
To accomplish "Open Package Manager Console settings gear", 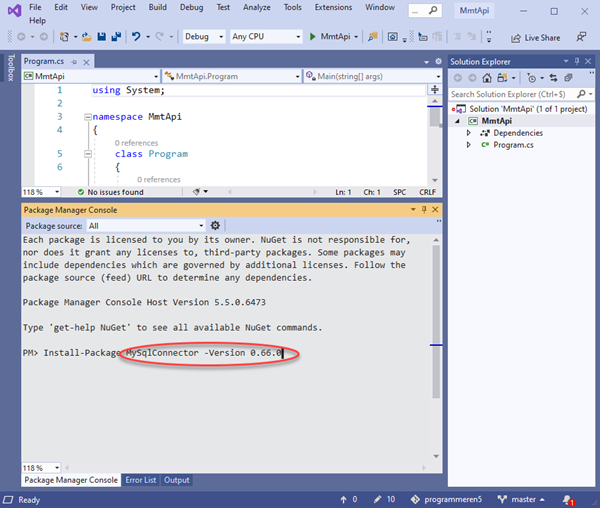I will click(215, 226).
